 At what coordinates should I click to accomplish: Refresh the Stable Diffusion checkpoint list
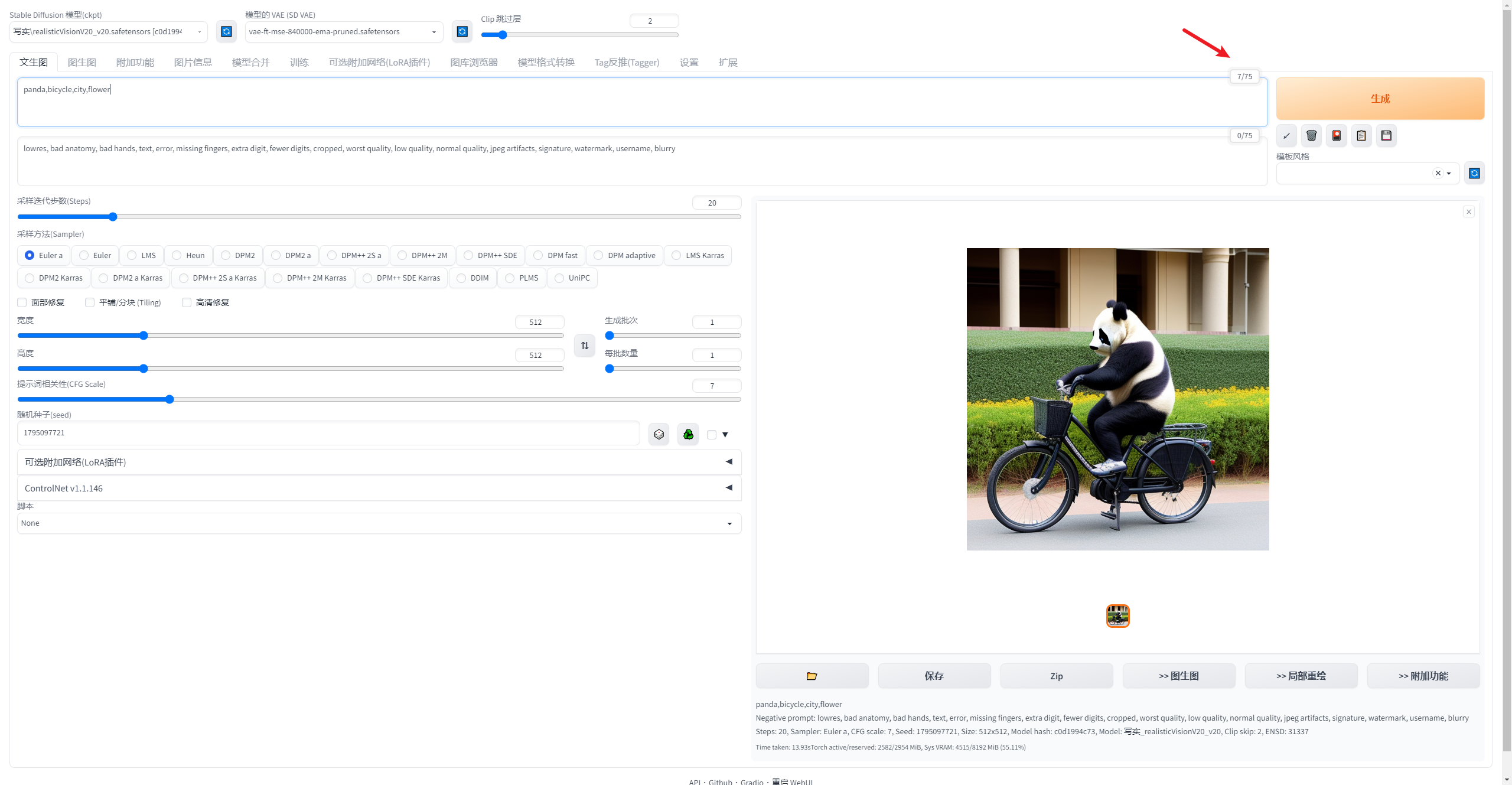click(226, 31)
